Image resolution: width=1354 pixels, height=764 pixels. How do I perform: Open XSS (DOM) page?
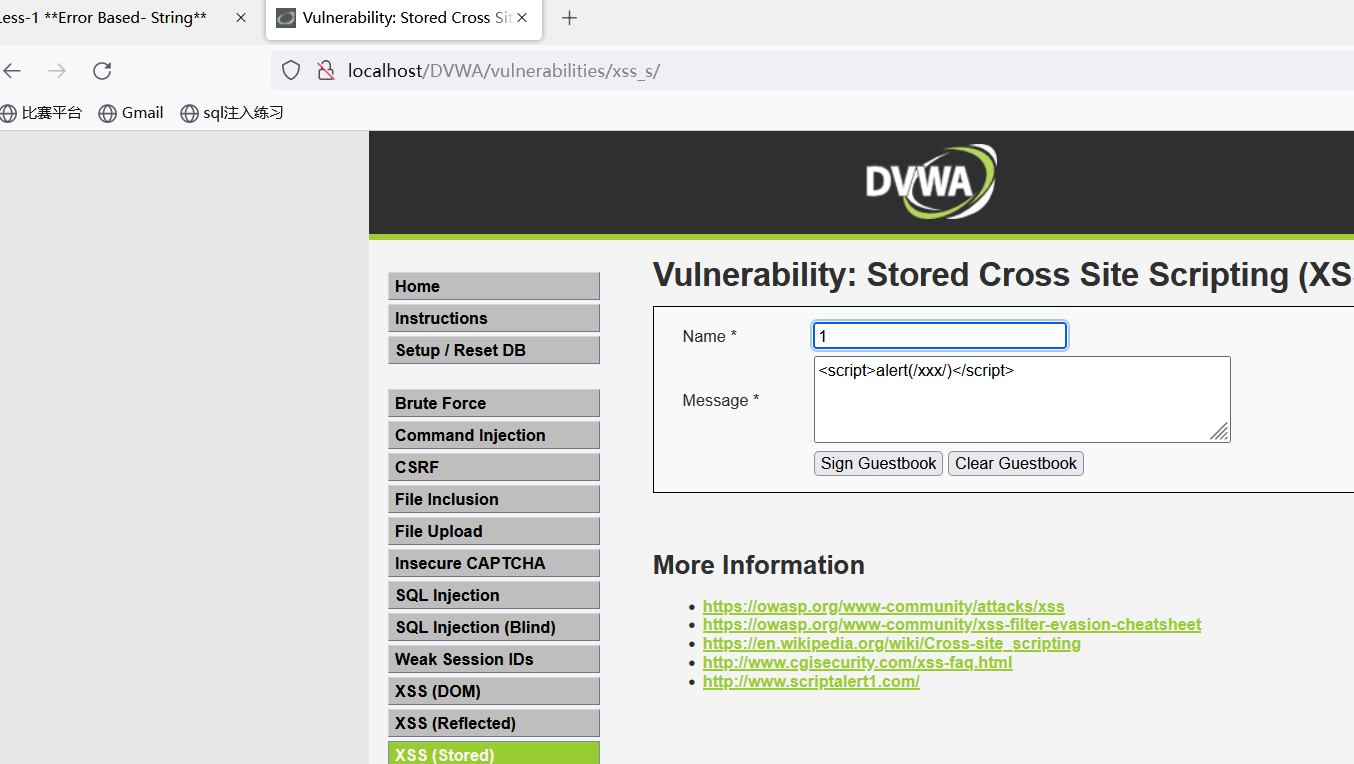(x=494, y=691)
